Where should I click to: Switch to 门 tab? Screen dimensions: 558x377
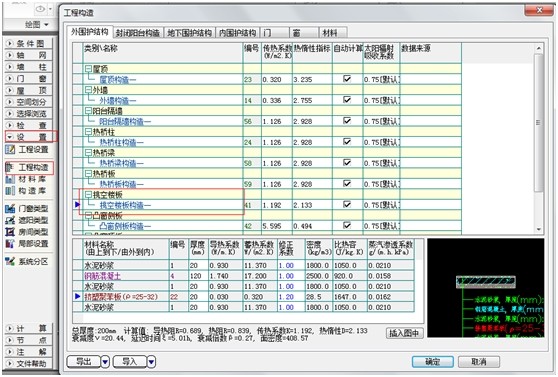[x=274, y=33]
